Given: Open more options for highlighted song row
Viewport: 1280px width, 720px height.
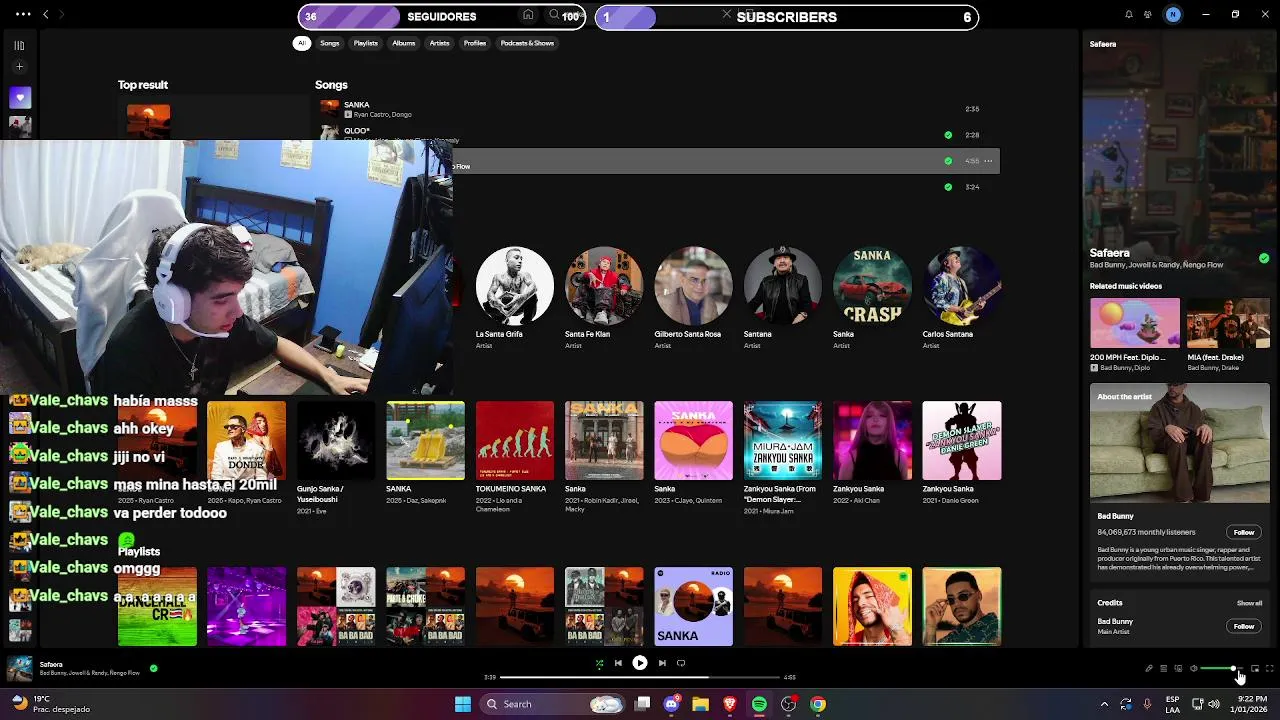Looking at the screenshot, I should pyautogui.click(x=988, y=161).
